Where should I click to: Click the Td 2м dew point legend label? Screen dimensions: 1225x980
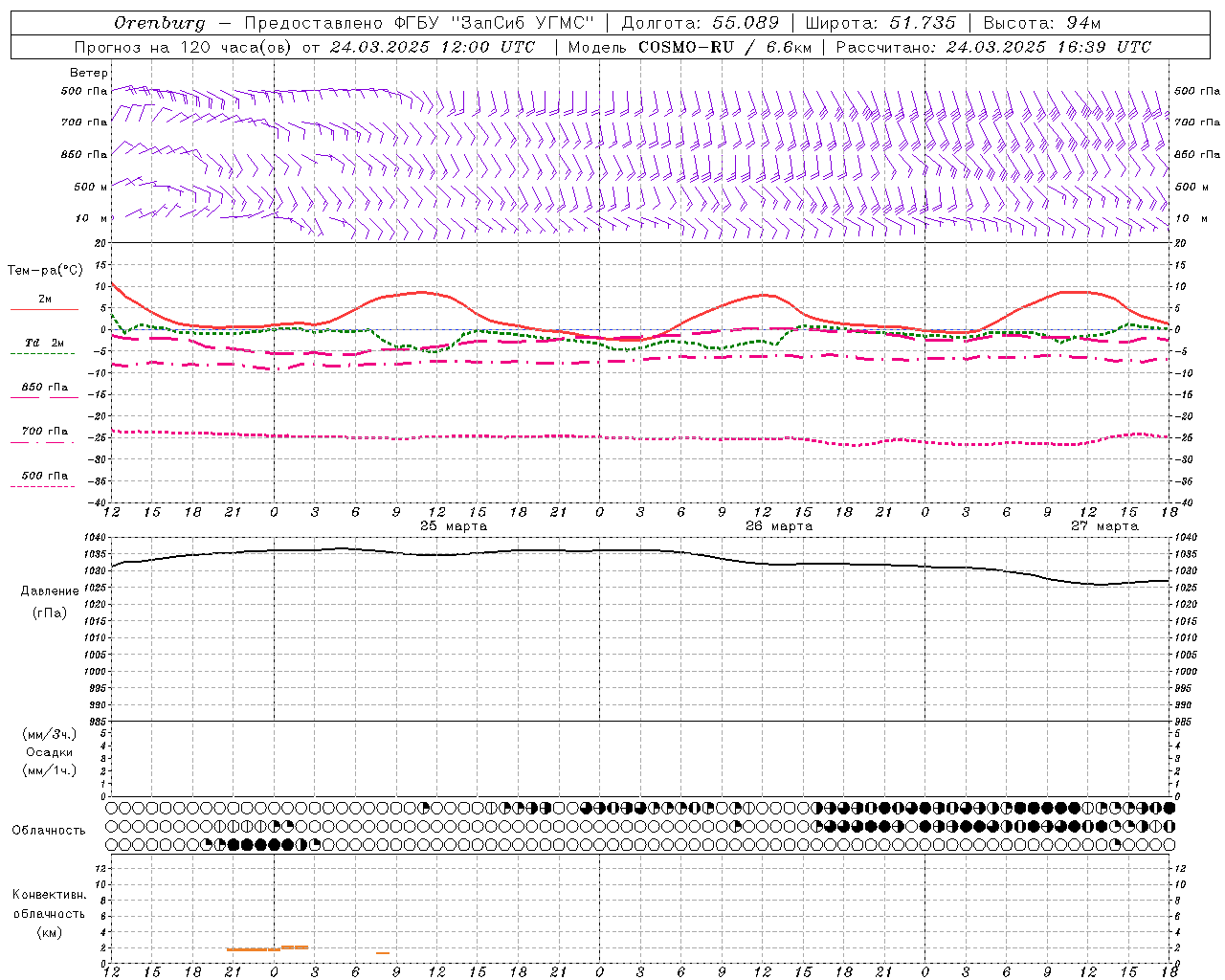tap(45, 343)
